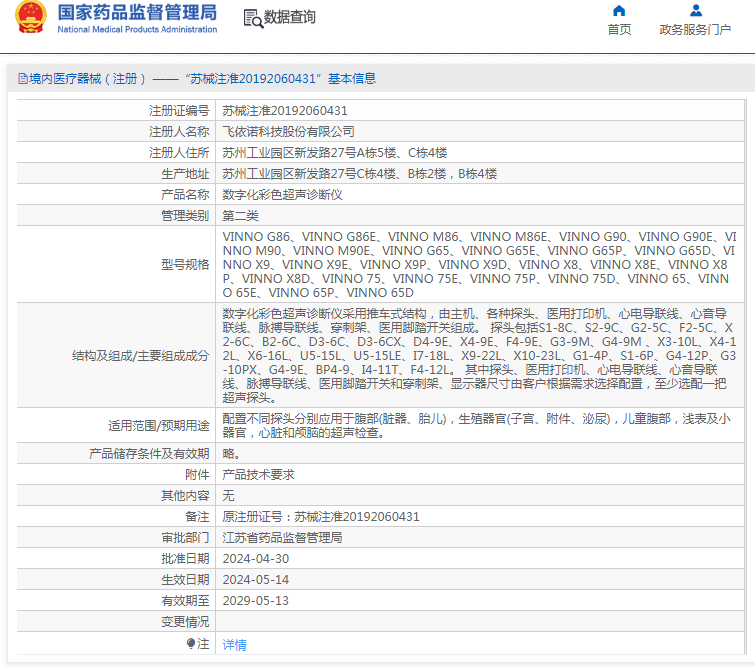The image size is (755, 667).
Task: Click the 批准日期 row label
Action: (x=185, y=559)
